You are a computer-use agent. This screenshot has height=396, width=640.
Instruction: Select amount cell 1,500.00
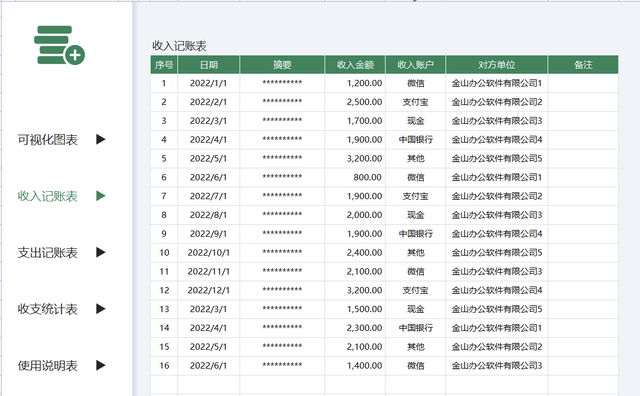(355, 309)
